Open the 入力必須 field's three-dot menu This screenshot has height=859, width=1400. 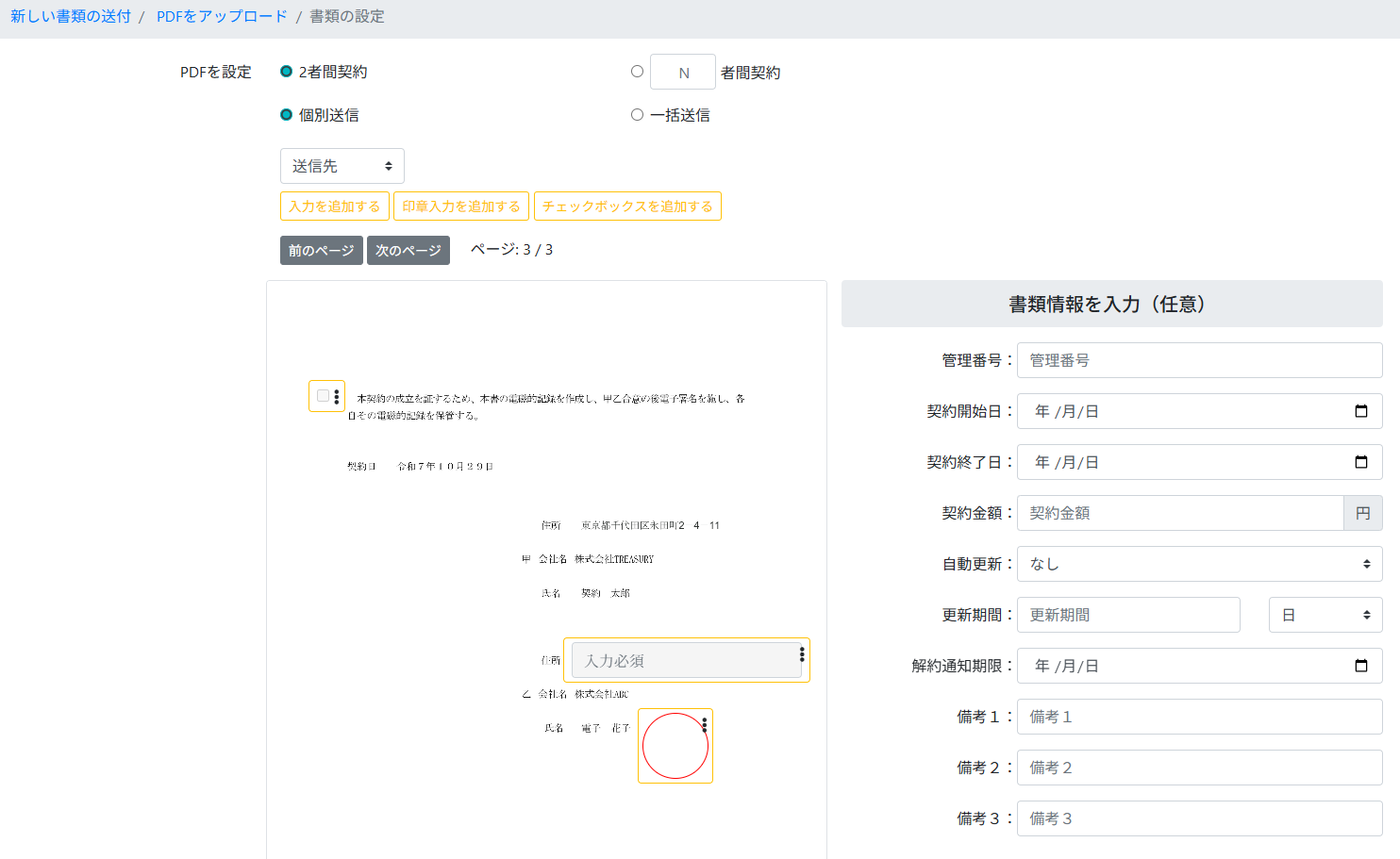click(x=802, y=654)
